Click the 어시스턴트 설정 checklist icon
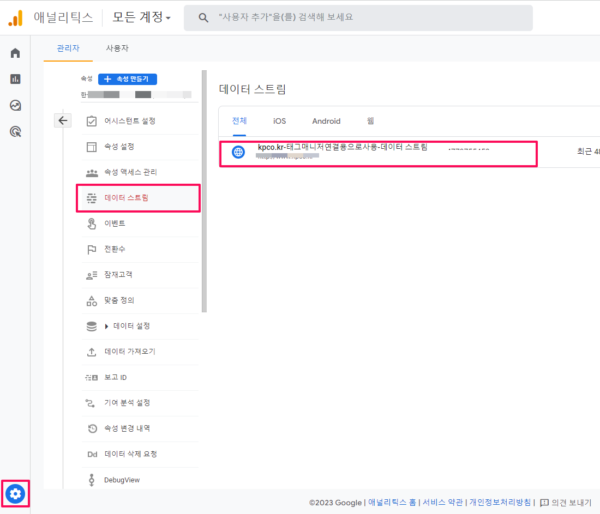Image resolution: width=600 pixels, height=514 pixels. click(91, 121)
